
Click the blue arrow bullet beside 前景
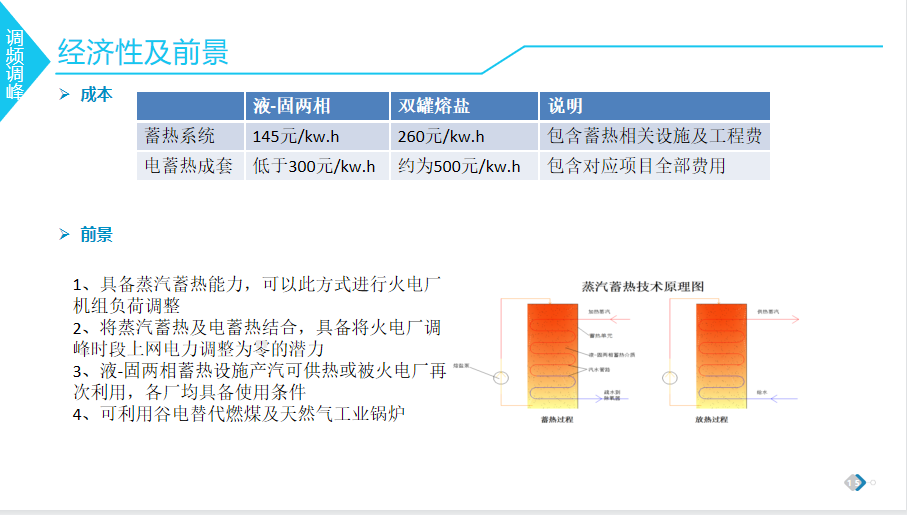(x=65, y=235)
